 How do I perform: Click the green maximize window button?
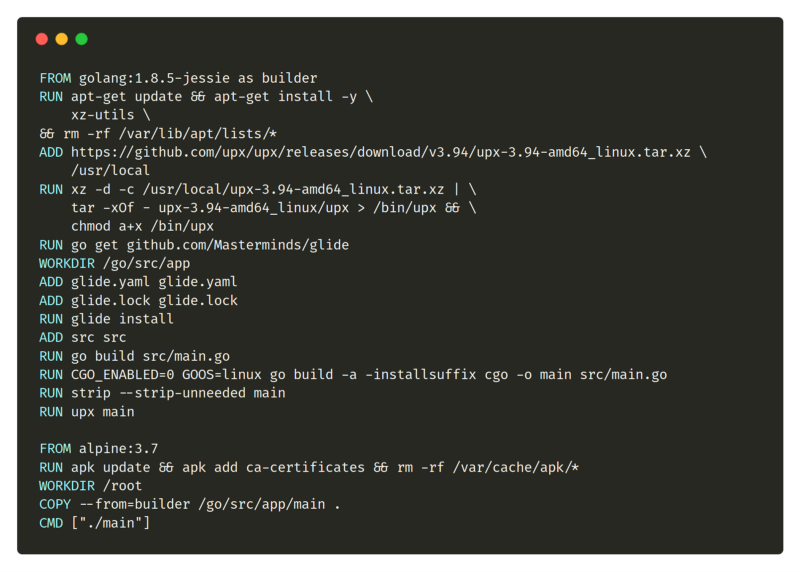pyautogui.click(x=82, y=39)
